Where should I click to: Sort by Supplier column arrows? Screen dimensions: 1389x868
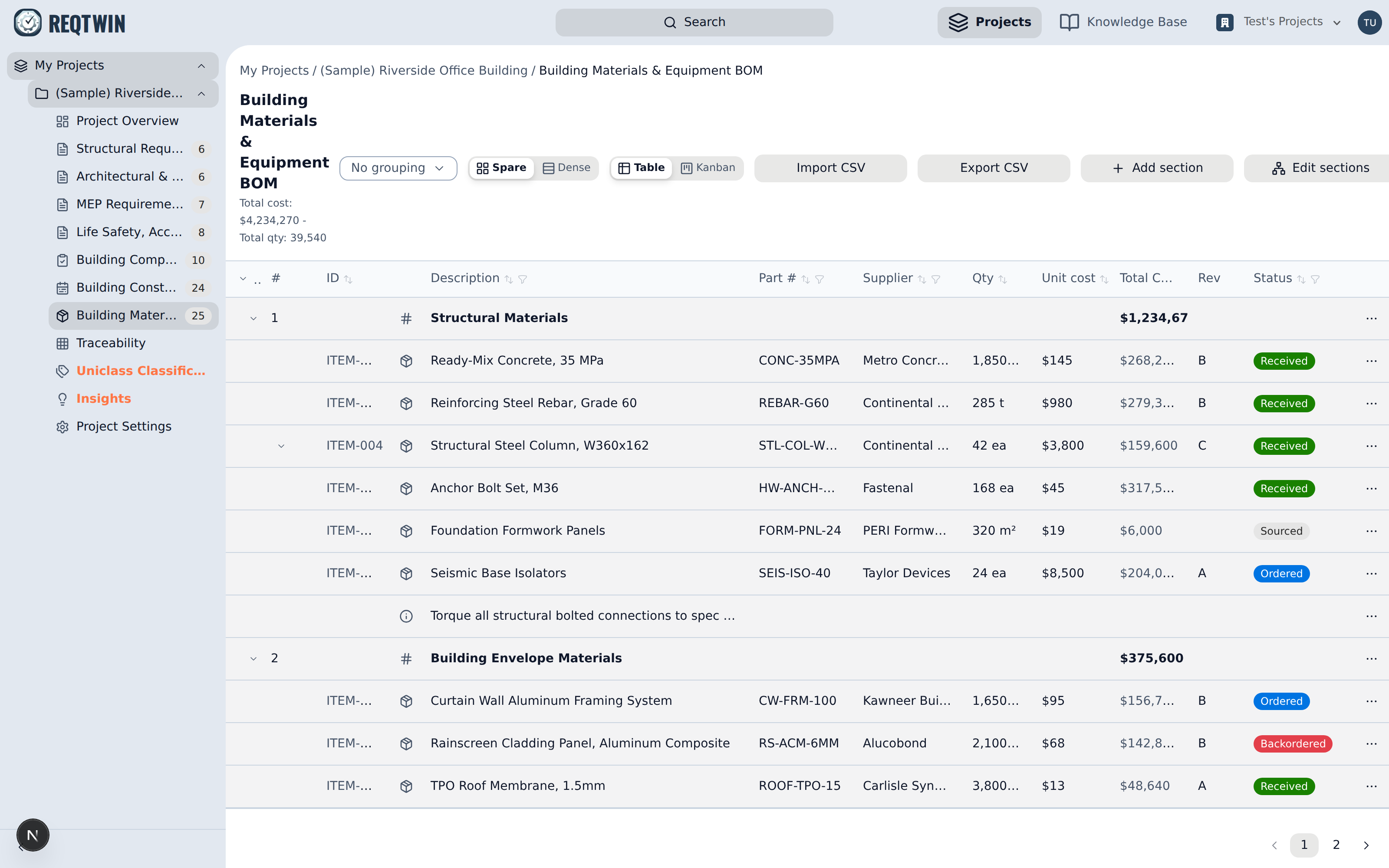click(922, 279)
